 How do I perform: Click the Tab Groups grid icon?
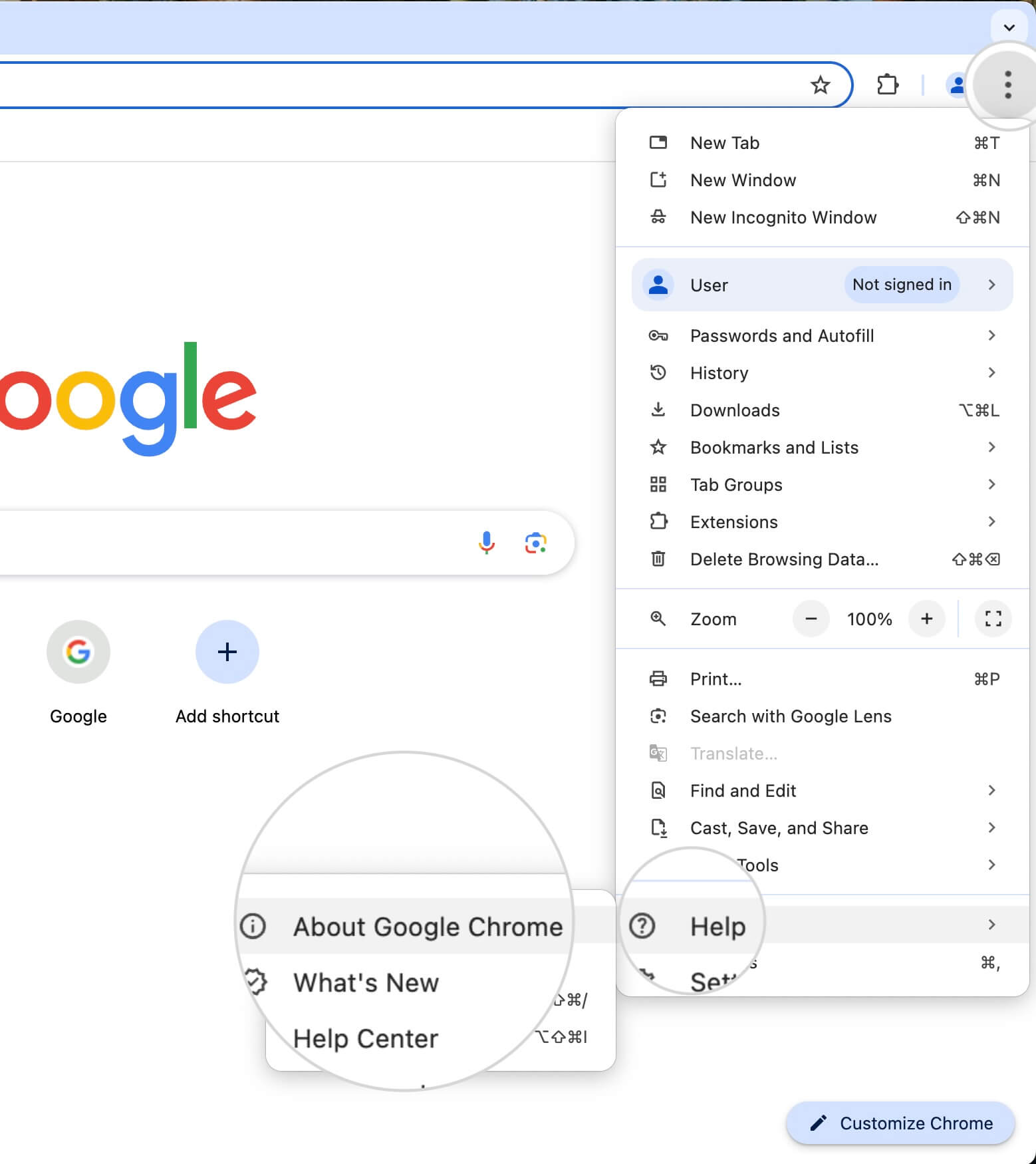[x=658, y=484]
